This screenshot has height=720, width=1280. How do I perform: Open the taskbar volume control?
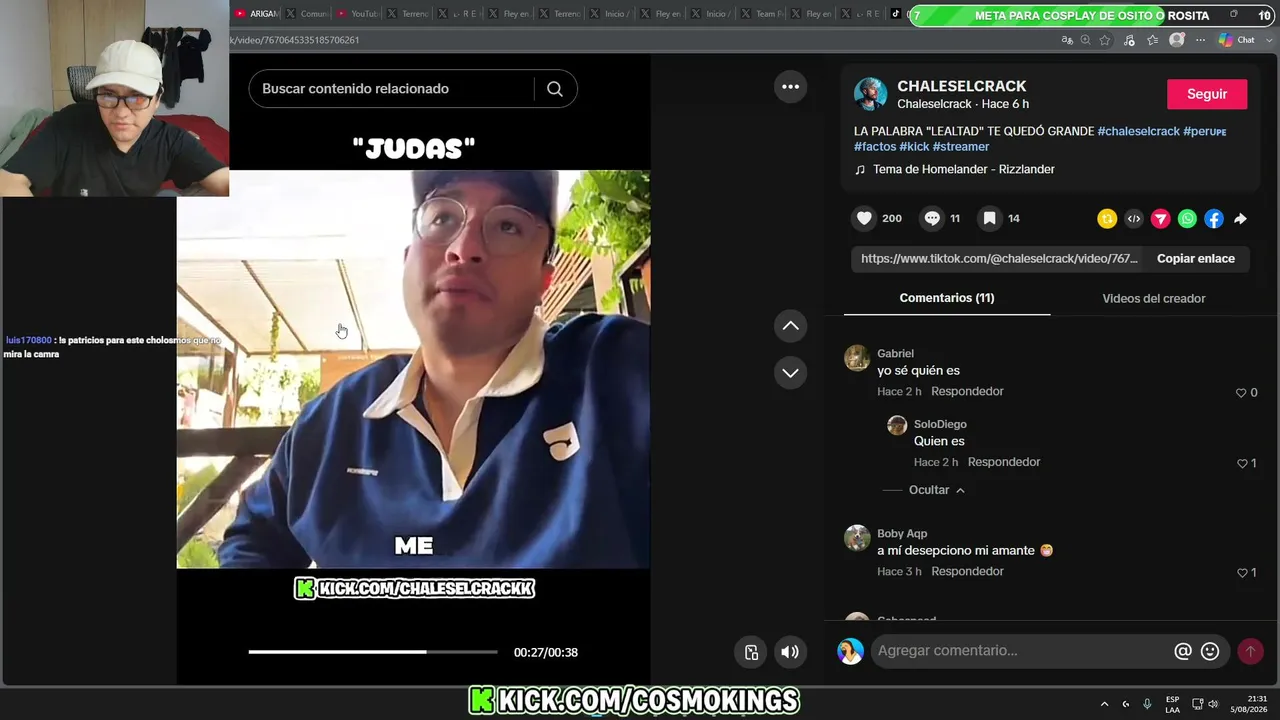click(x=1214, y=704)
